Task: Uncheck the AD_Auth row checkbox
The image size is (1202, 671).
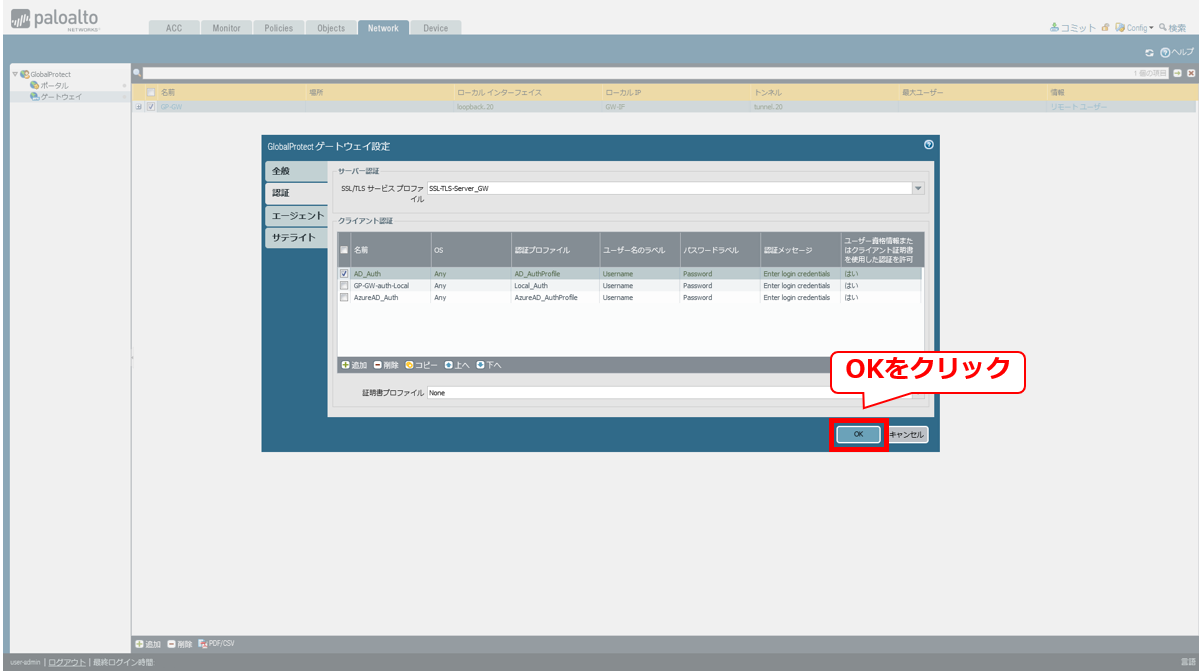Action: pyautogui.click(x=344, y=273)
